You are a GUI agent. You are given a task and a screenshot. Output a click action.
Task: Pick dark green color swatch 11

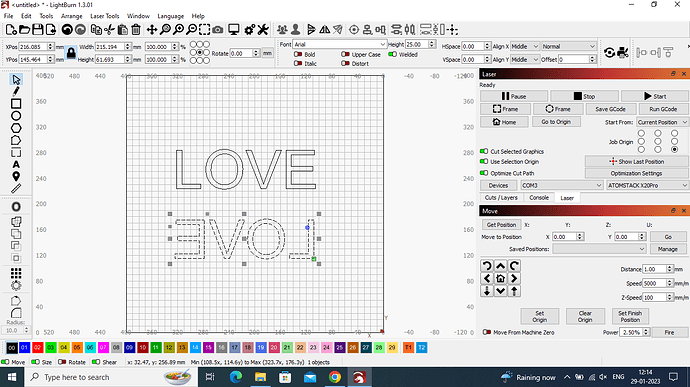155,347
